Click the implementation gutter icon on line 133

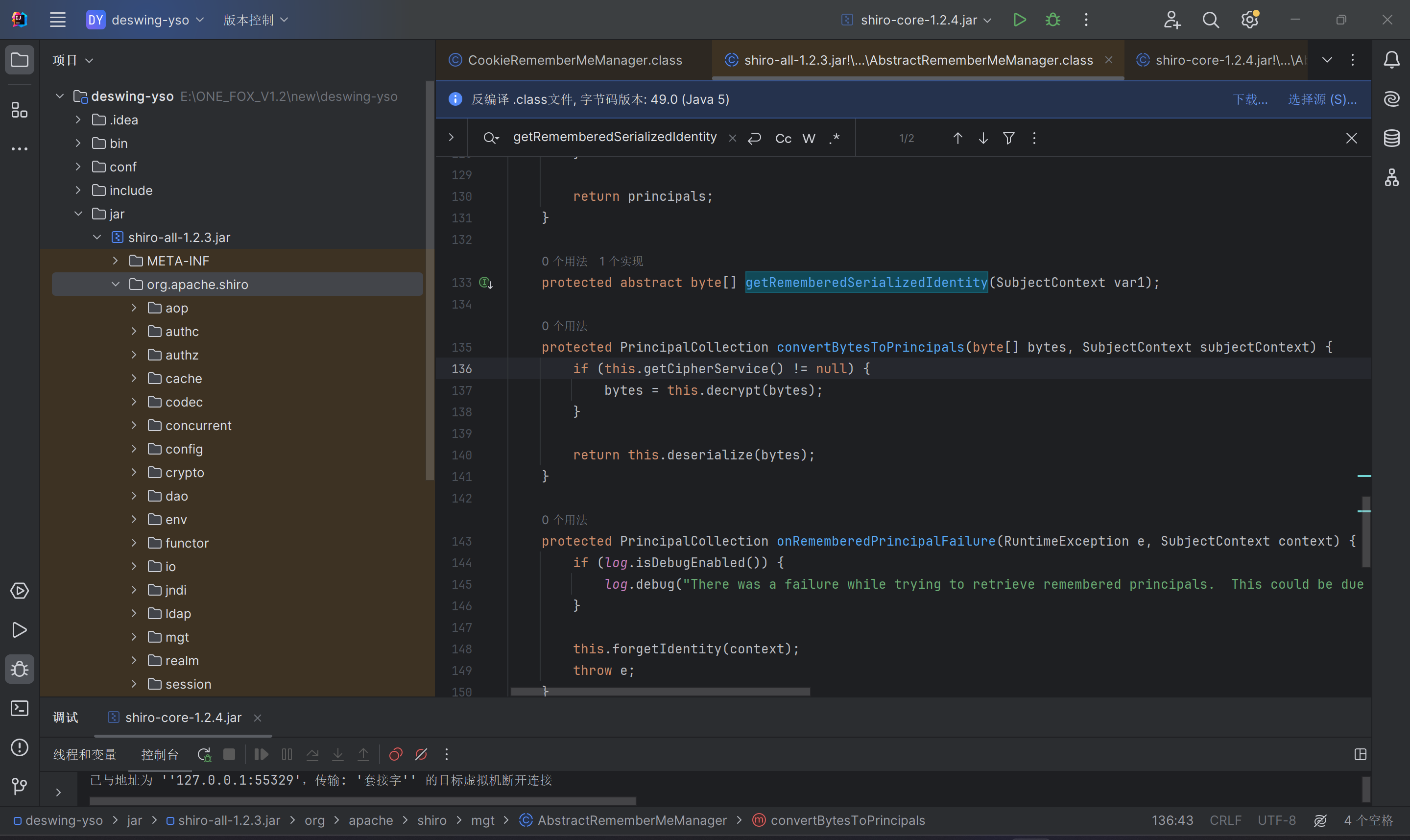pos(486,283)
